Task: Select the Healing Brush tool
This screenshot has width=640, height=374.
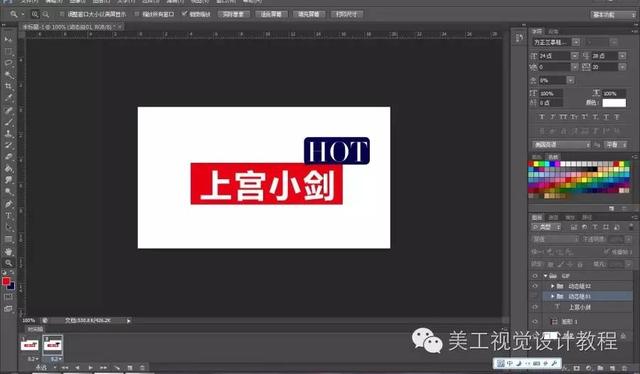Action: (x=8, y=110)
